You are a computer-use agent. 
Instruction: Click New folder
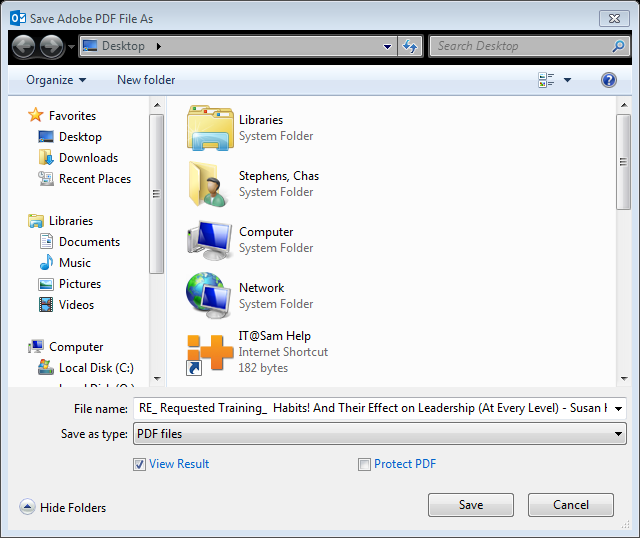146,80
